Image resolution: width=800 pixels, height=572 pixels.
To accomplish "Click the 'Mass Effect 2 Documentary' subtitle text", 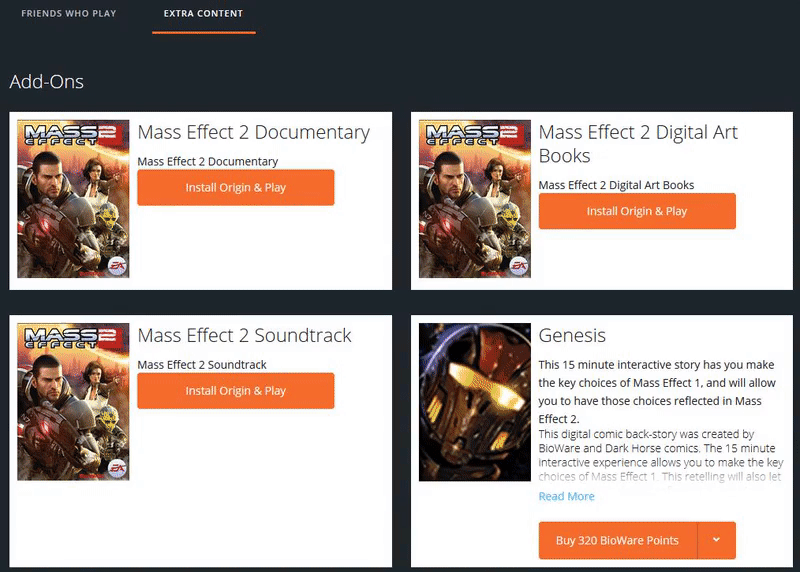I will (x=208, y=162).
